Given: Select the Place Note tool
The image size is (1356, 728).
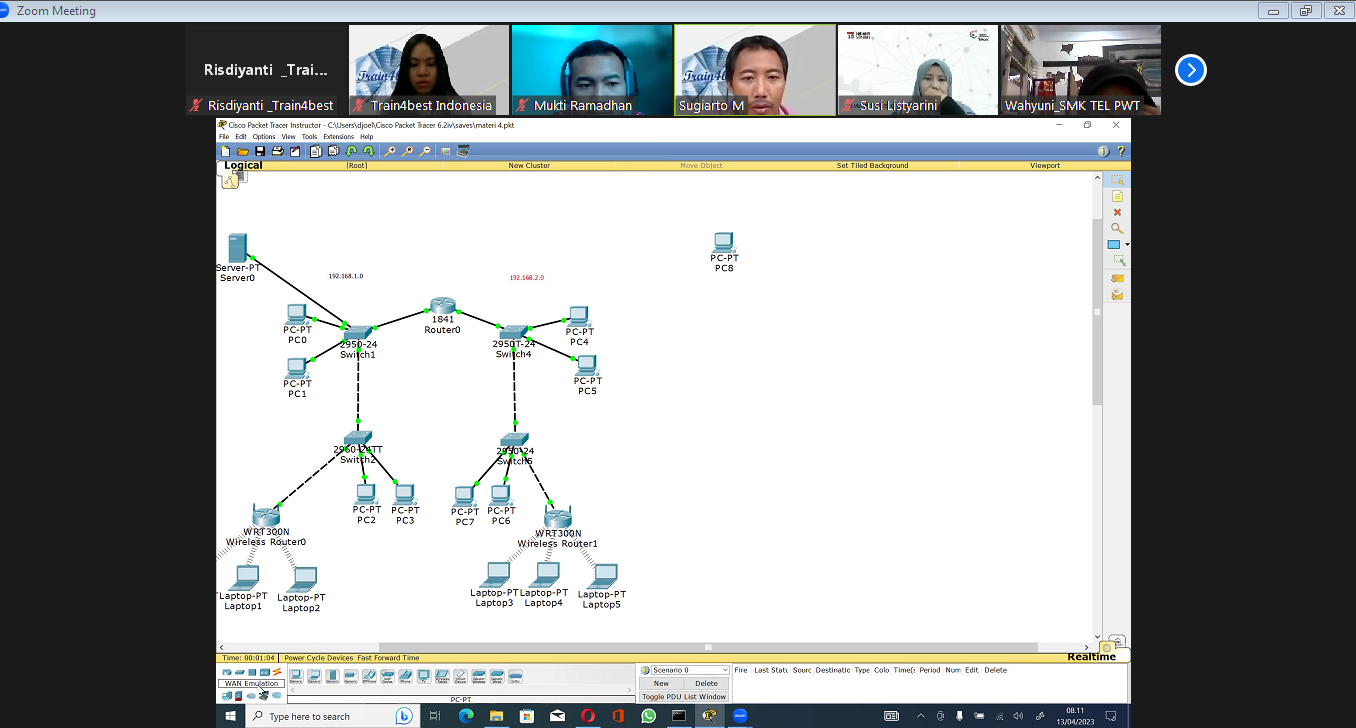Looking at the screenshot, I should (x=1117, y=196).
